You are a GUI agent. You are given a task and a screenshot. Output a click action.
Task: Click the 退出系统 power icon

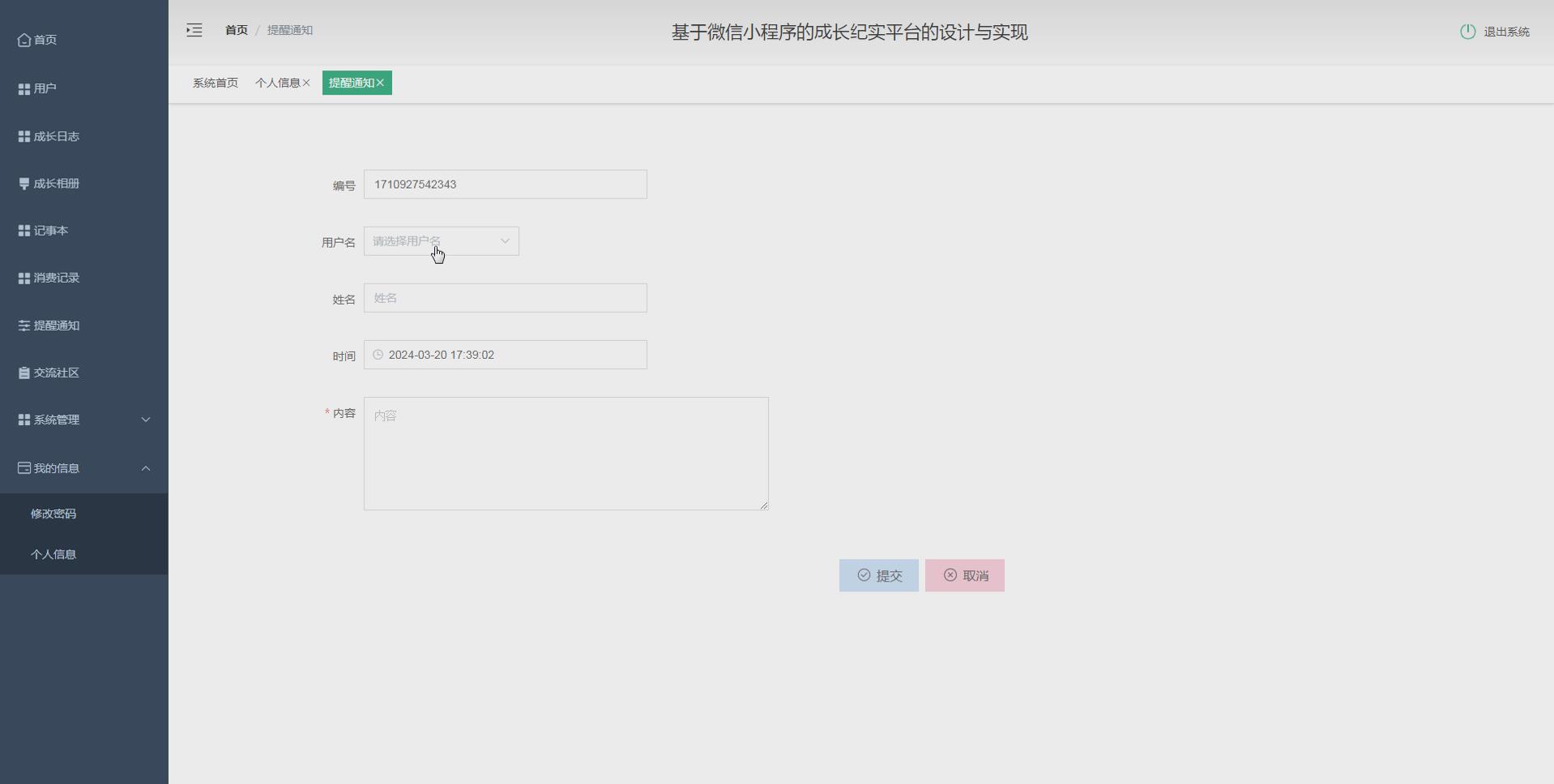coord(1469,32)
